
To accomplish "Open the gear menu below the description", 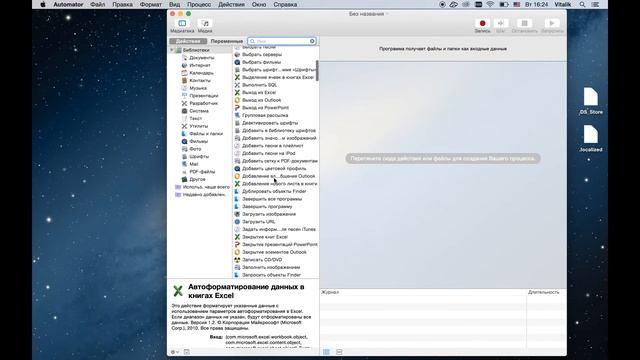I will (174, 352).
